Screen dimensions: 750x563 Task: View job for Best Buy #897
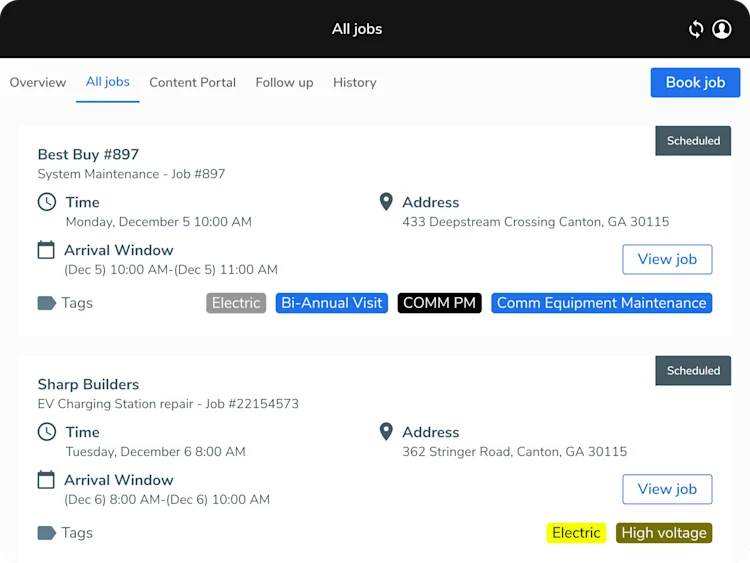pyautogui.click(x=667, y=259)
